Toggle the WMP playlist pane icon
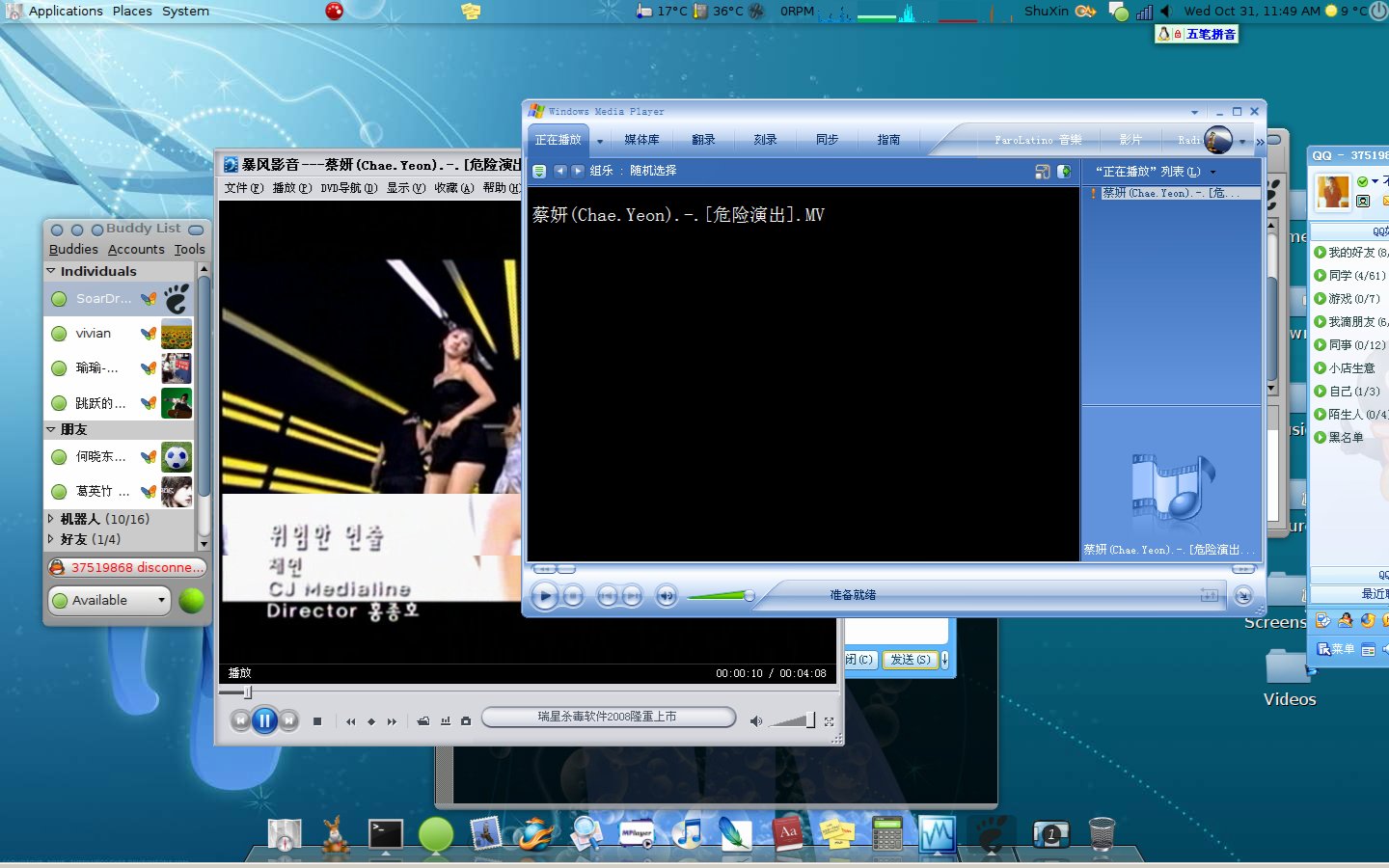This screenshot has height=868, width=1389. coord(1064,171)
